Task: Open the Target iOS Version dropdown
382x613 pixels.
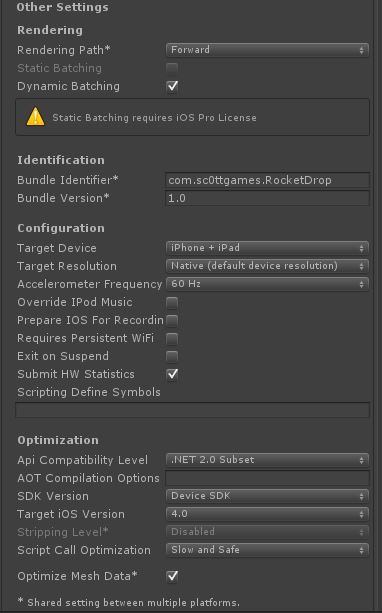Action: [267, 514]
